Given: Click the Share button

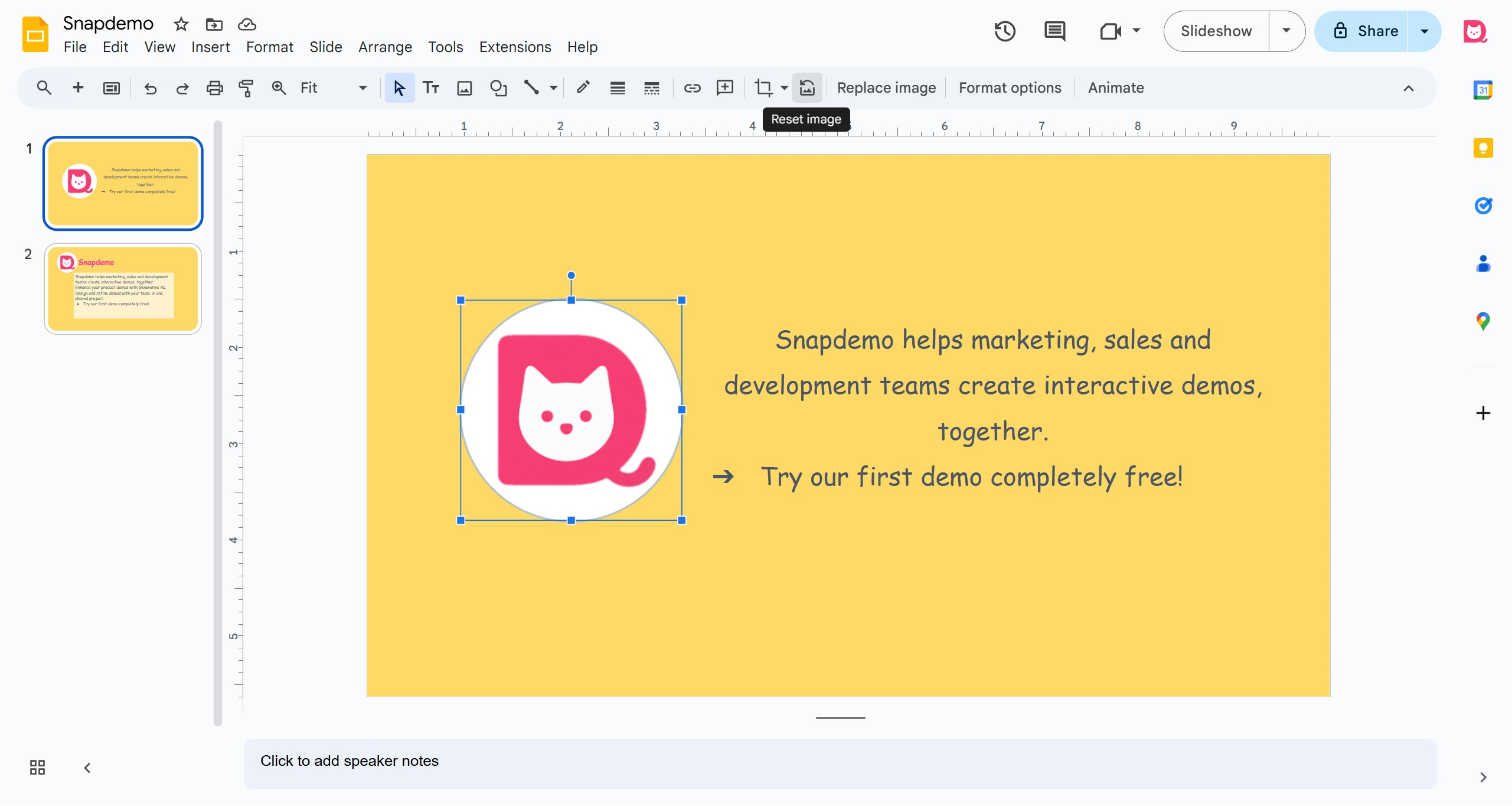Looking at the screenshot, I should 1361,31.
